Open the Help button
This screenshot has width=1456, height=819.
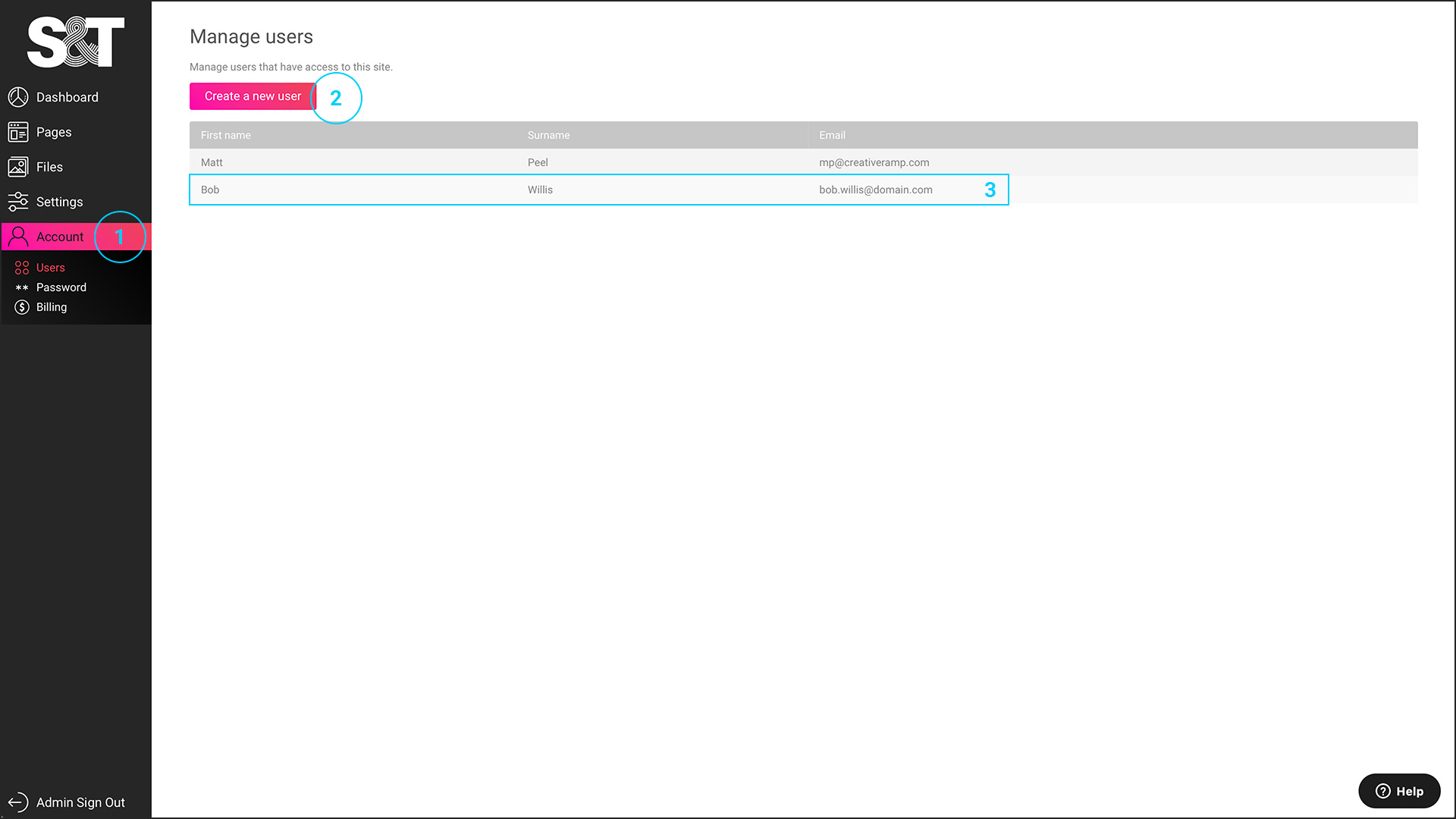click(1399, 791)
